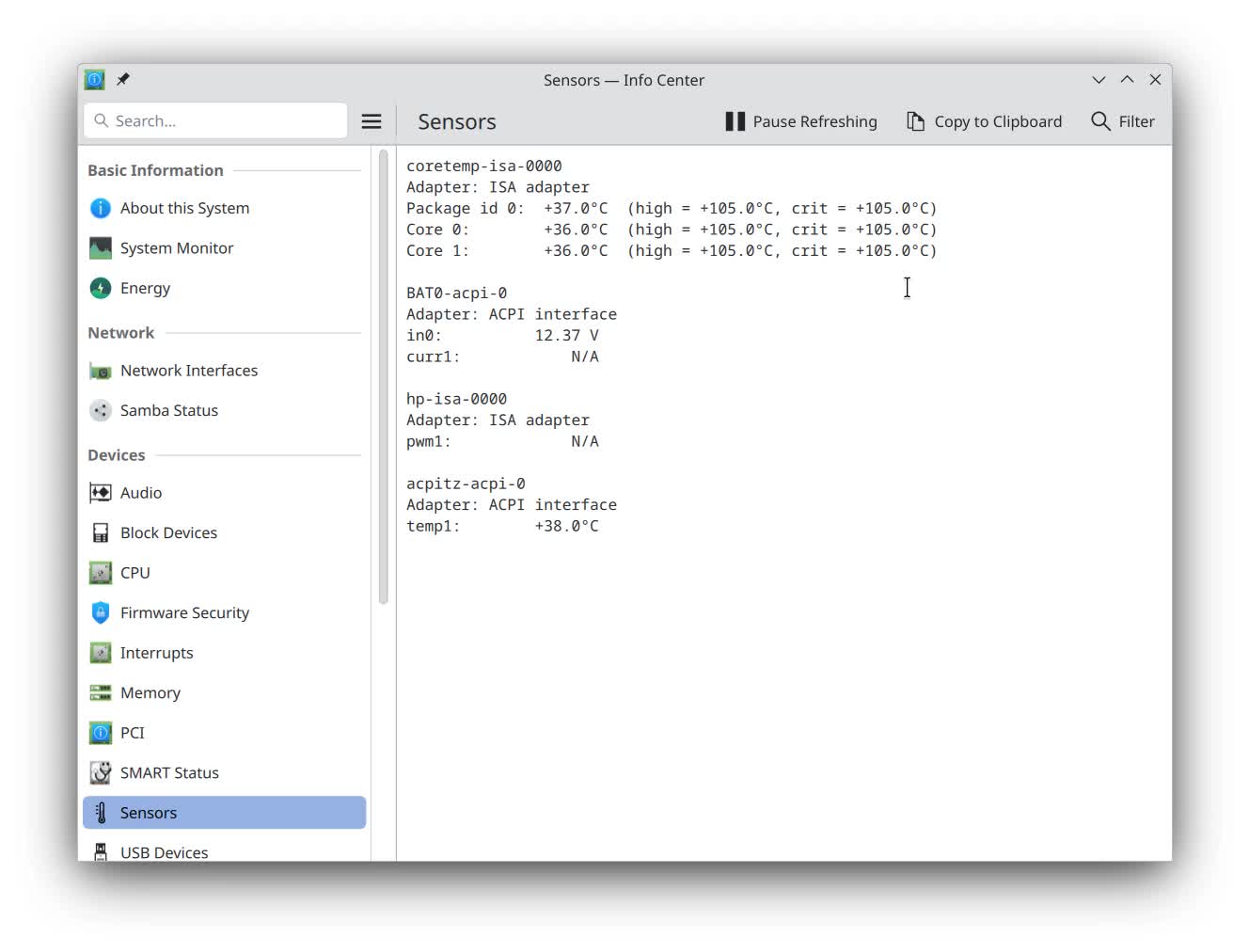This screenshot has width=1249, height=952.
Task: Click the pause bars icon
Action: coord(735,121)
